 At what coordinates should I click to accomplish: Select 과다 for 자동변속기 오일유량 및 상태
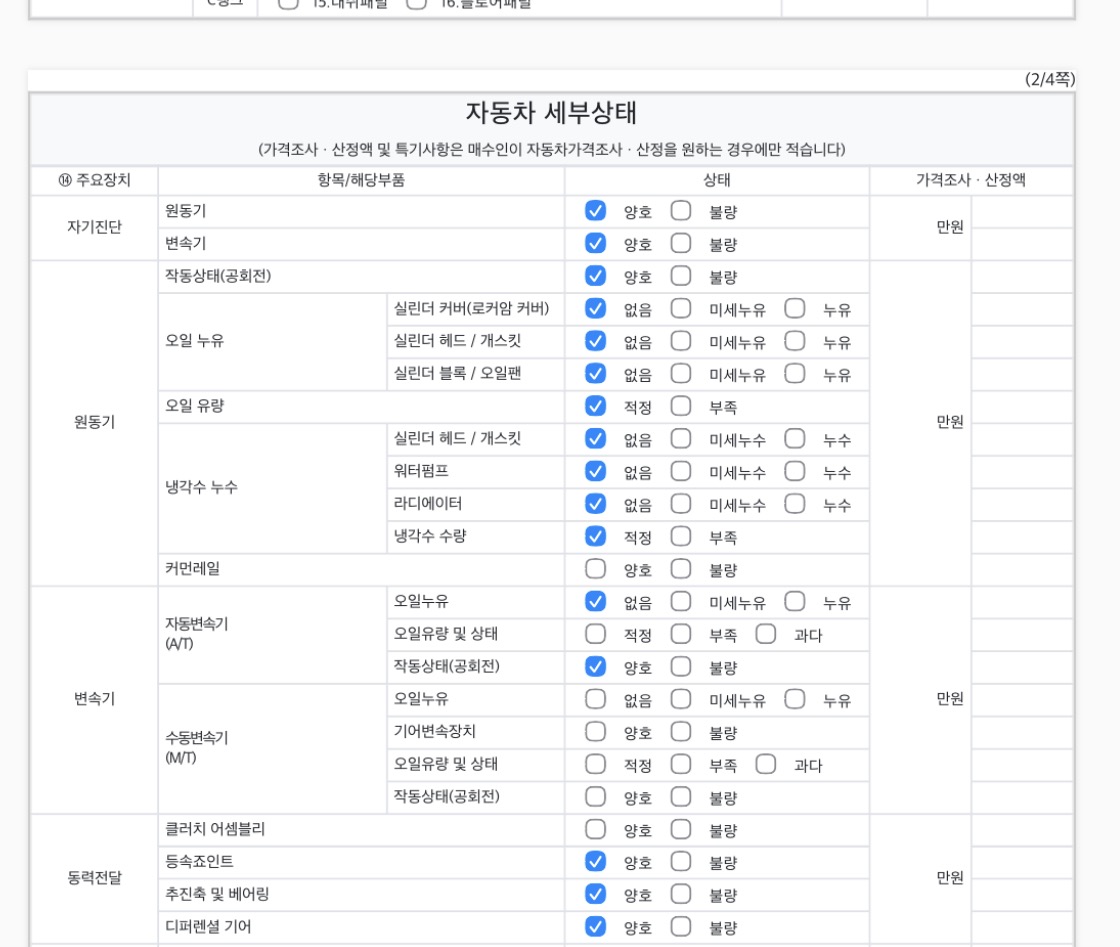[x=766, y=634]
